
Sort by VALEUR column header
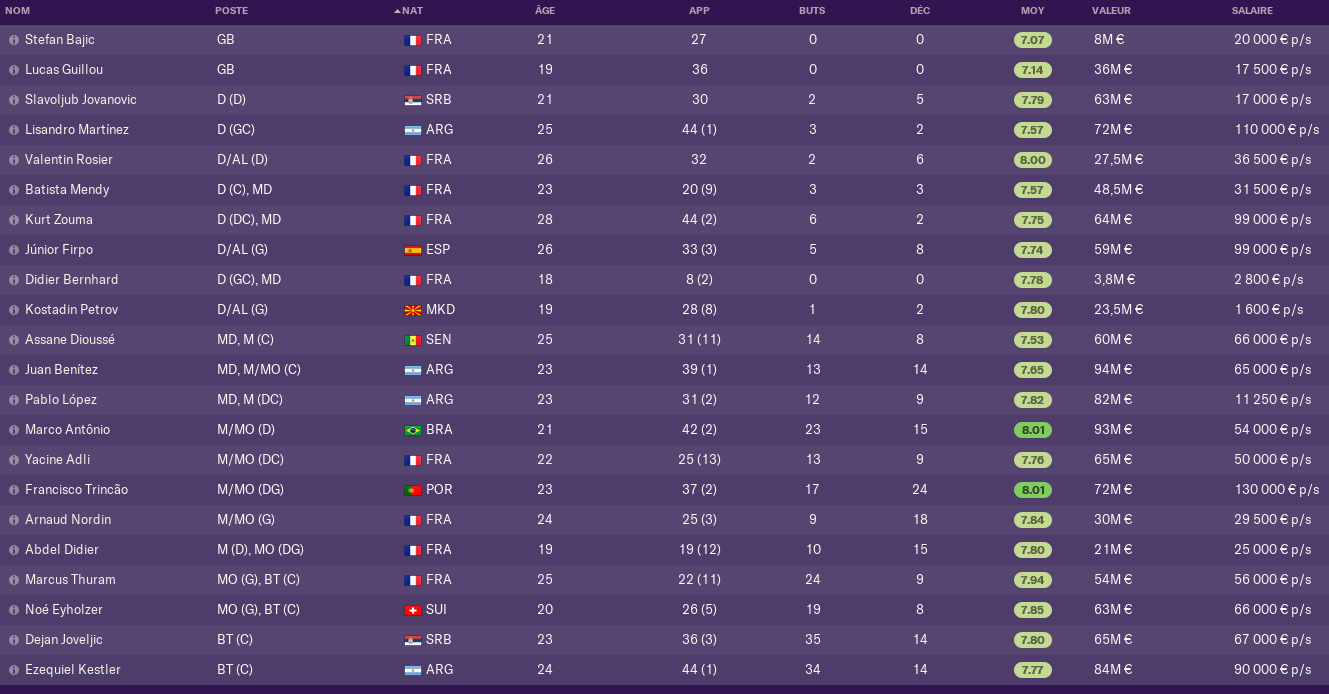1111,11
